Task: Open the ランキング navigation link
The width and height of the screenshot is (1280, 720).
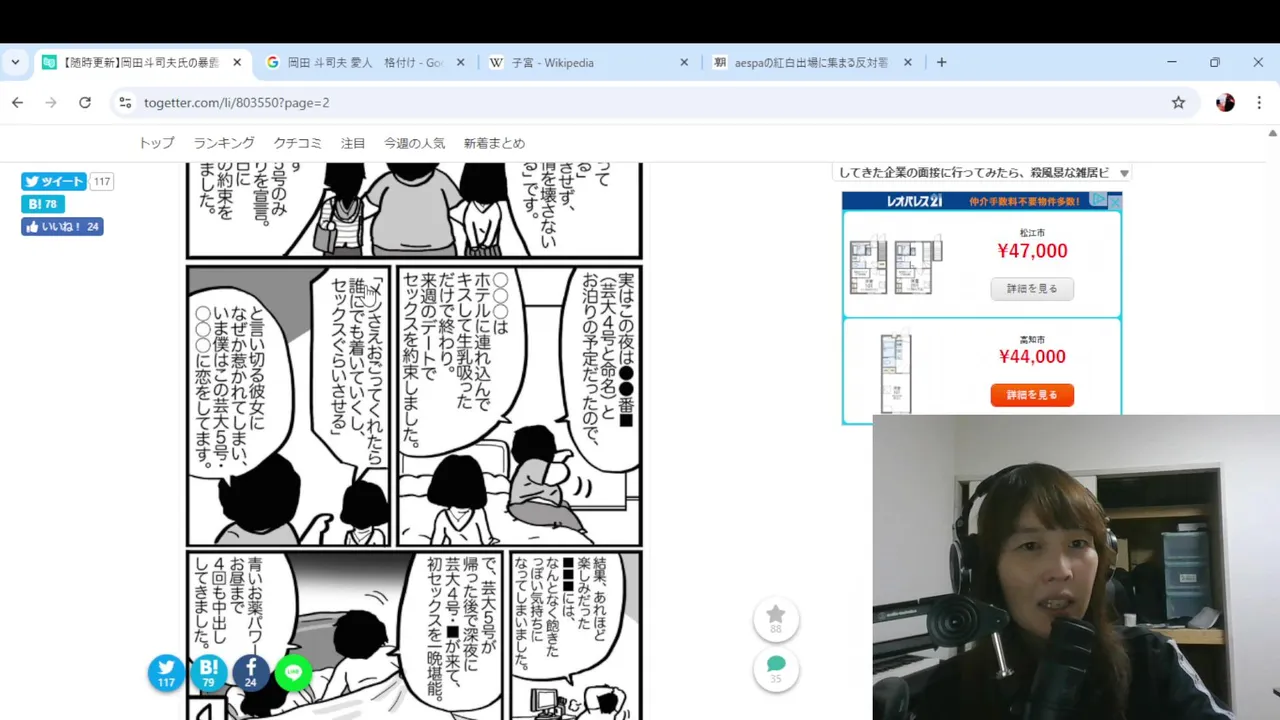Action: point(224,143)
